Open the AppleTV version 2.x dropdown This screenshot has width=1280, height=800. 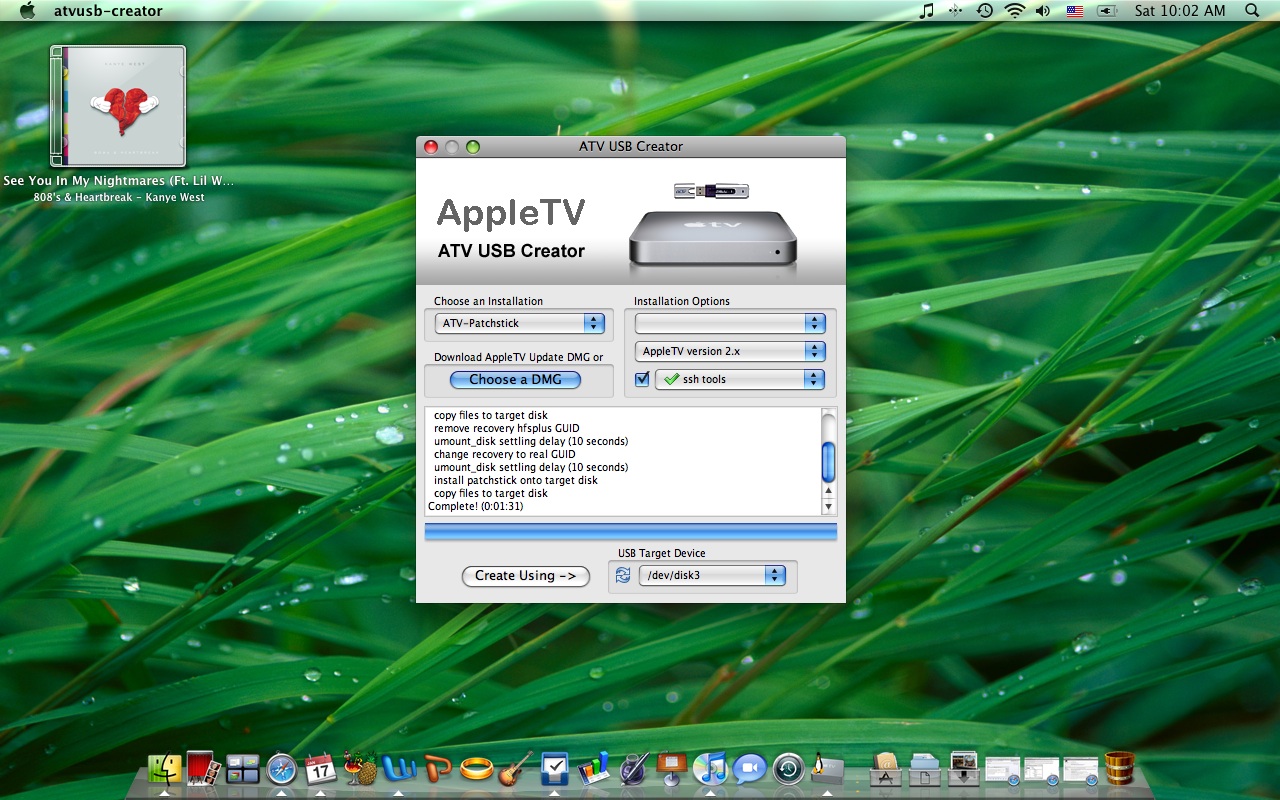tap(730, 351)
